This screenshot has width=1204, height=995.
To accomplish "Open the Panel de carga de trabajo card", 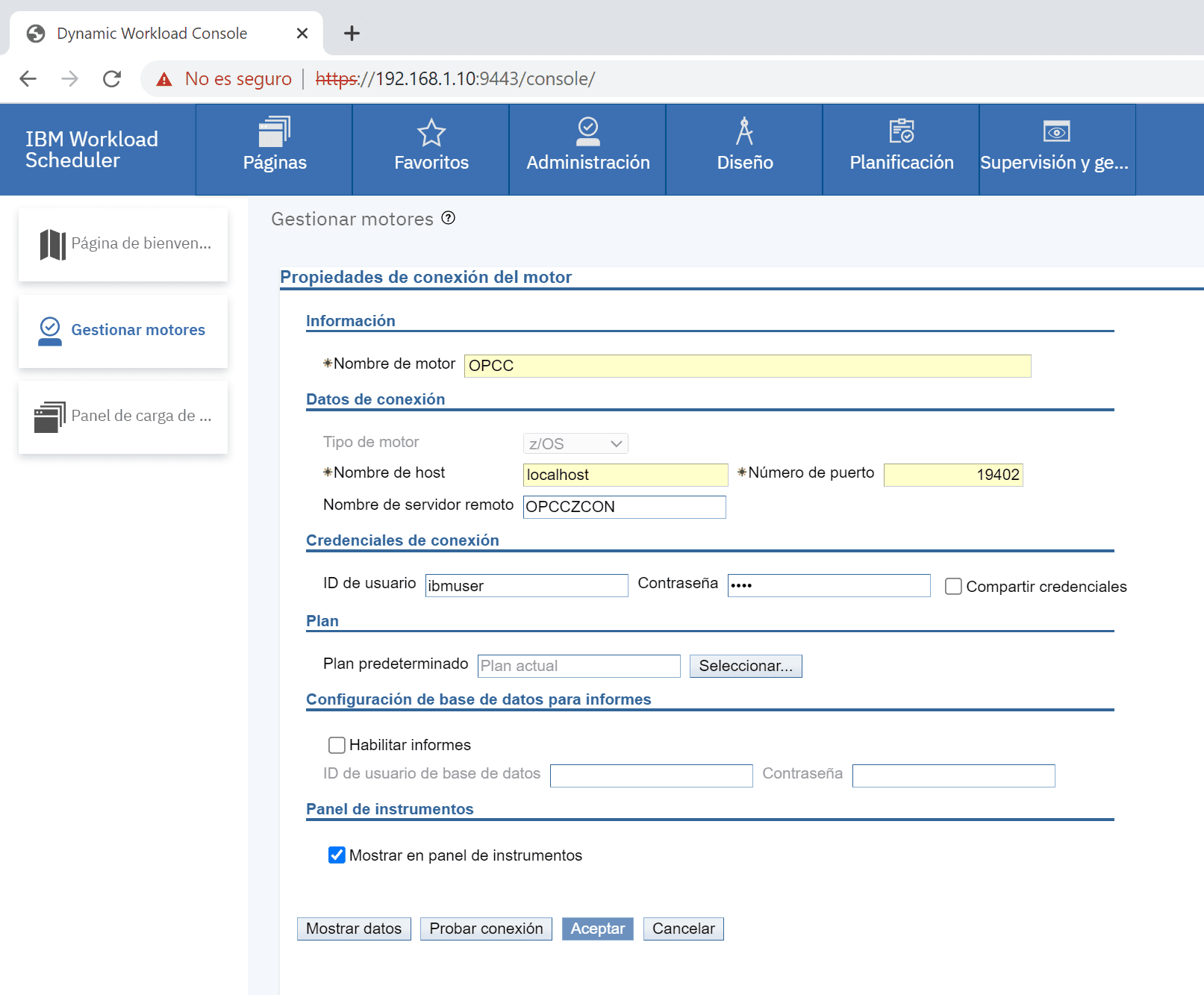I will [123, 417].
